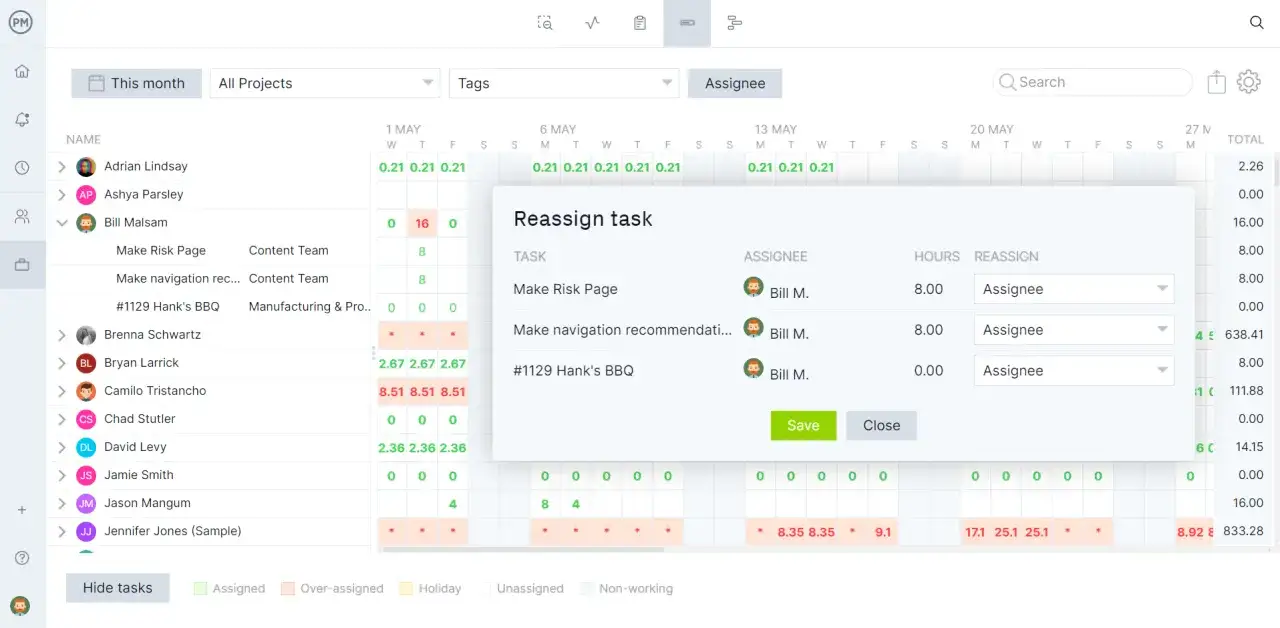Click the 13 MAY week header
This screenshot has width=1280, height=628.
(776, 129)
